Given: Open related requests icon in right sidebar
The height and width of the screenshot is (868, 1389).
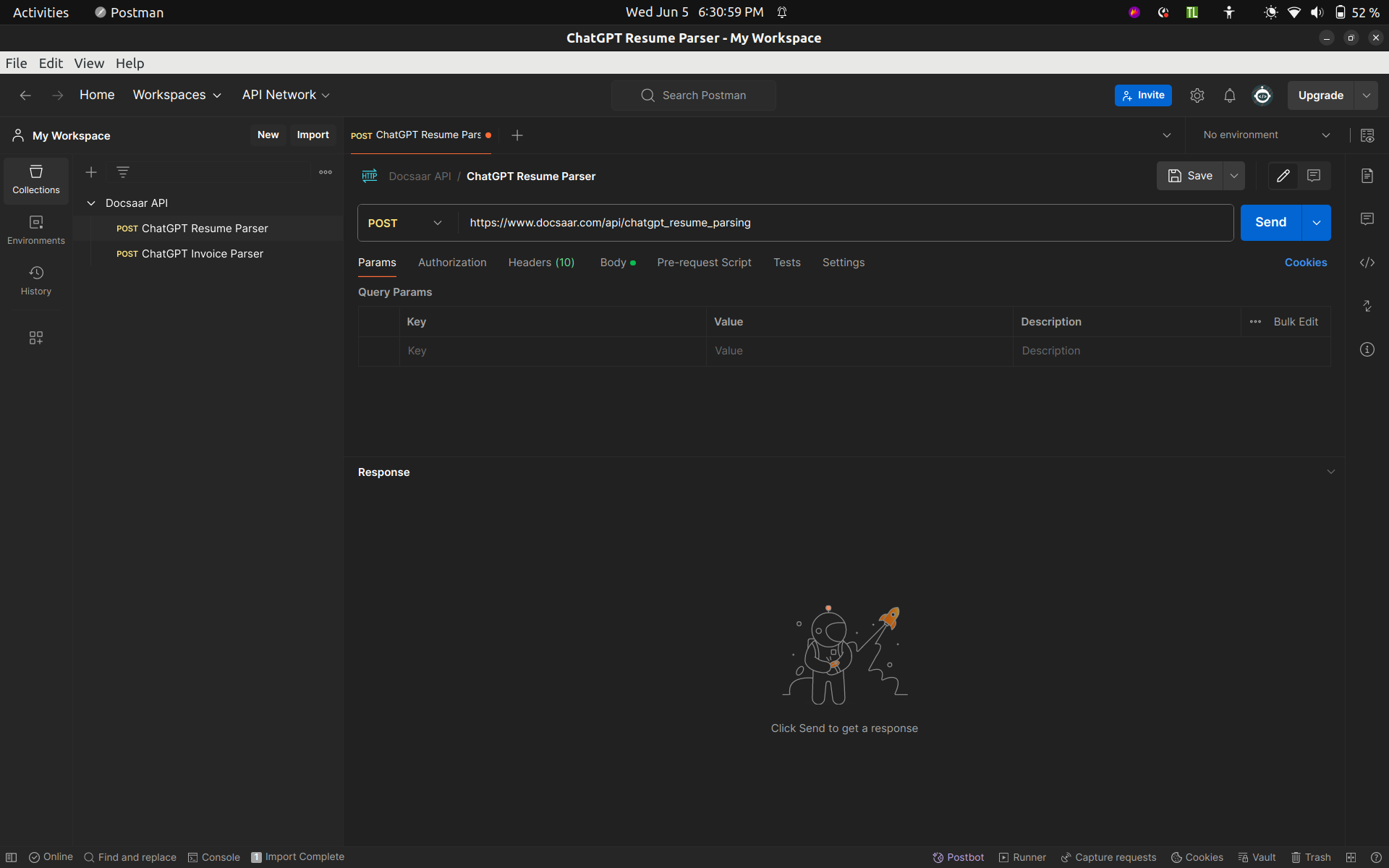Looking at the screenshot, I should (1367, 306).
